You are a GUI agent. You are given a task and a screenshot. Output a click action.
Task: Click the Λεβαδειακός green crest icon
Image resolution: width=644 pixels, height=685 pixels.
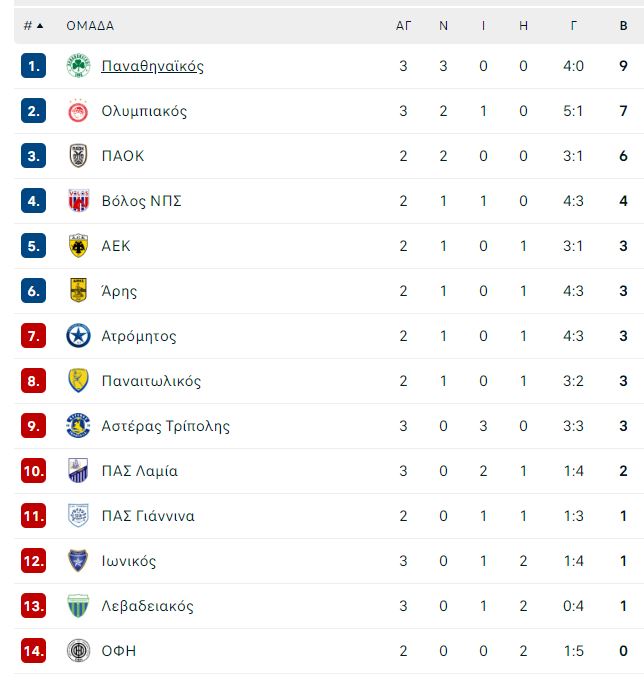(78, 605)
